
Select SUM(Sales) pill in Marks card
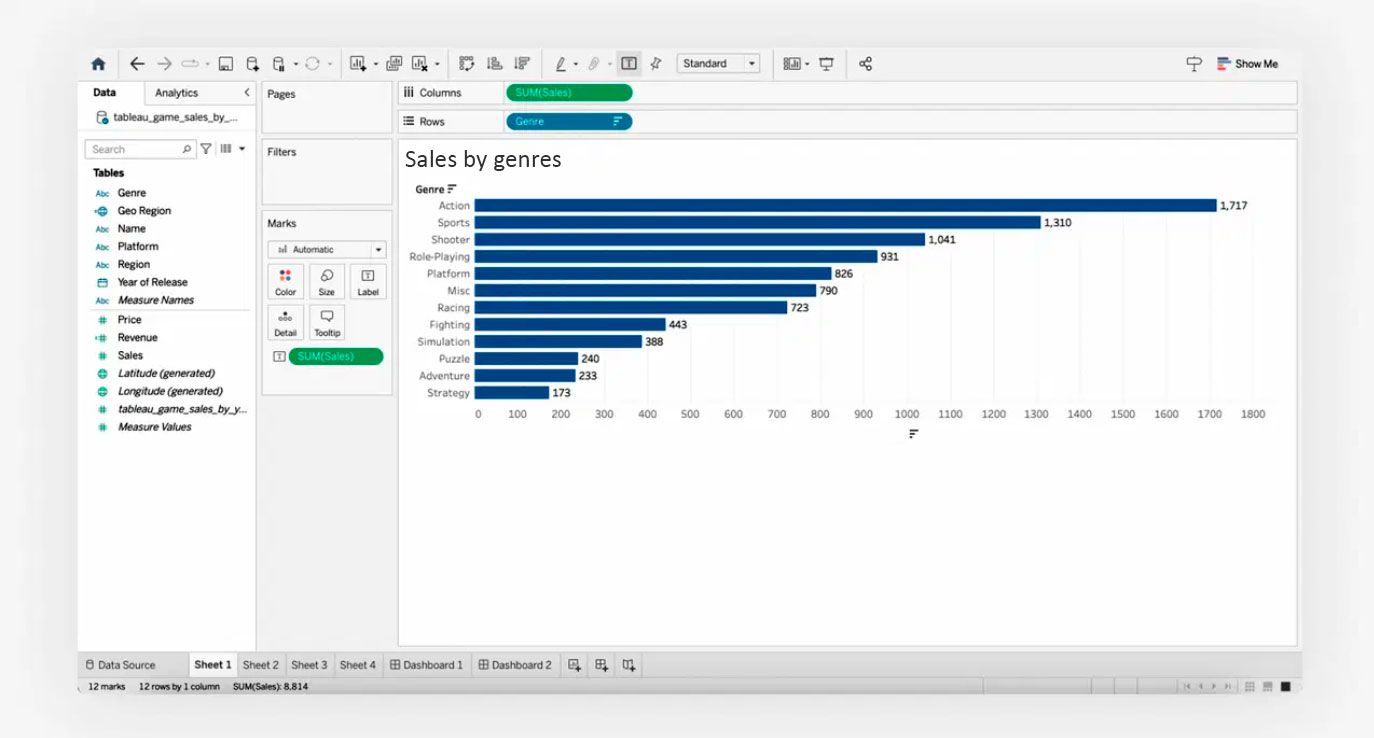pos(336,356)
